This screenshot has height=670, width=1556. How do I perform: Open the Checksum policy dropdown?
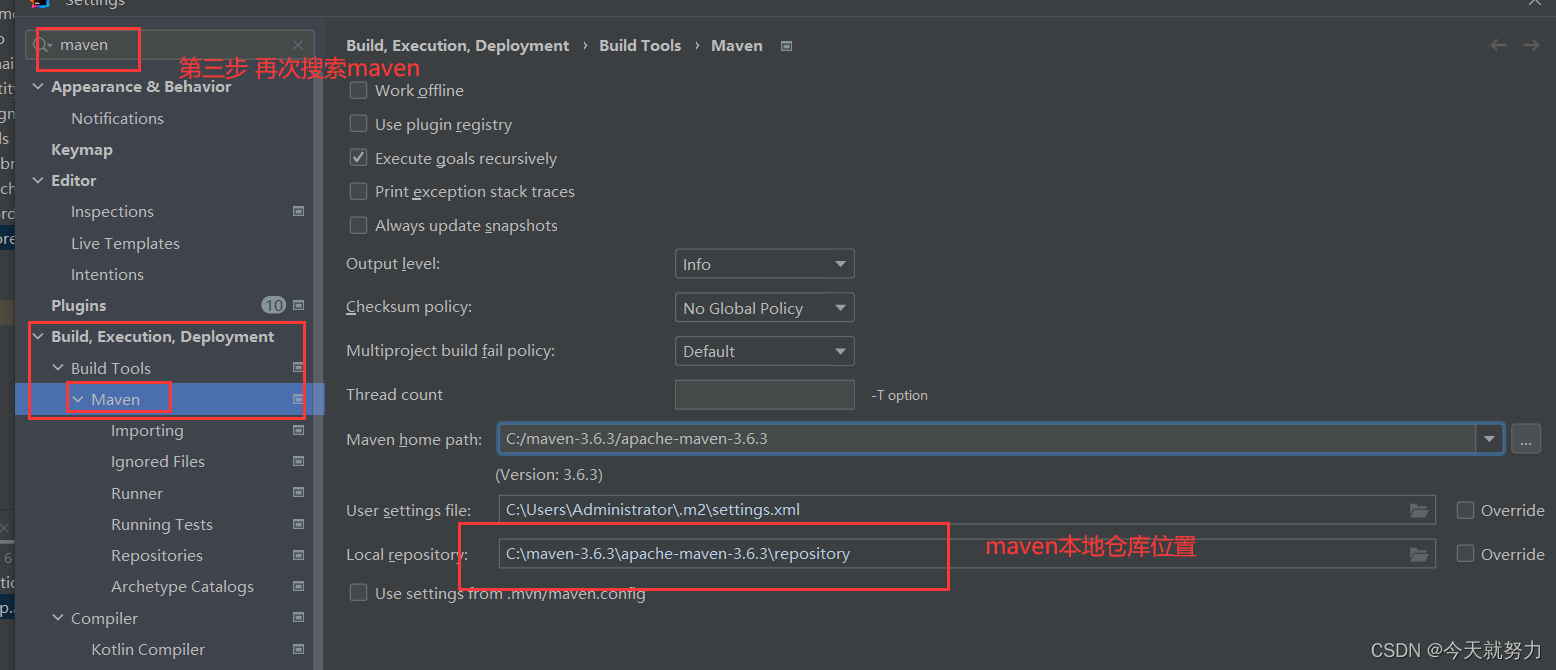(764, 307)
